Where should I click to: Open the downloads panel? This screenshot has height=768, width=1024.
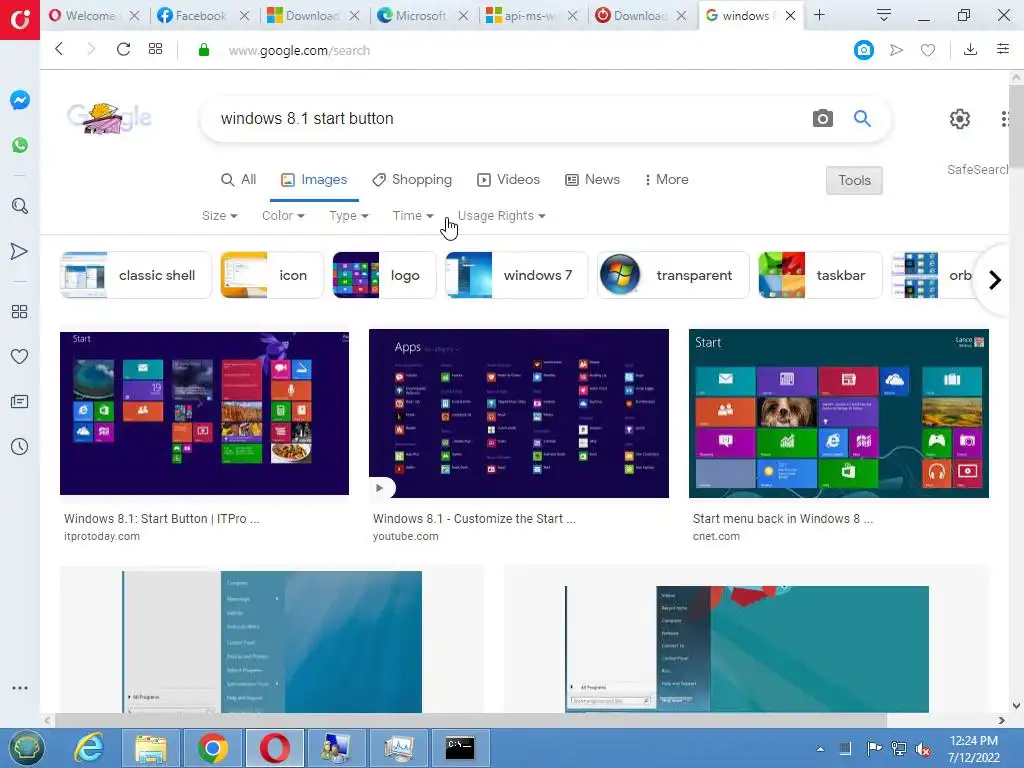pos(970,49)
